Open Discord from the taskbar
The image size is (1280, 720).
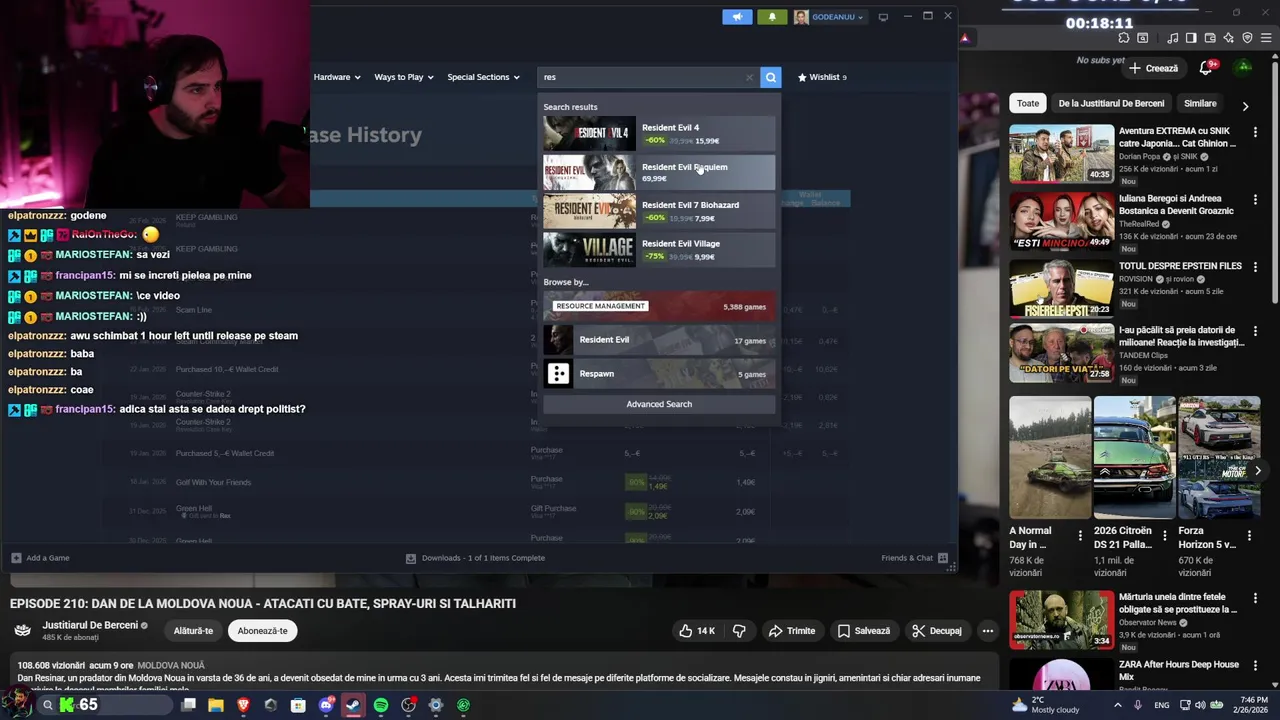tap(326, 705)
